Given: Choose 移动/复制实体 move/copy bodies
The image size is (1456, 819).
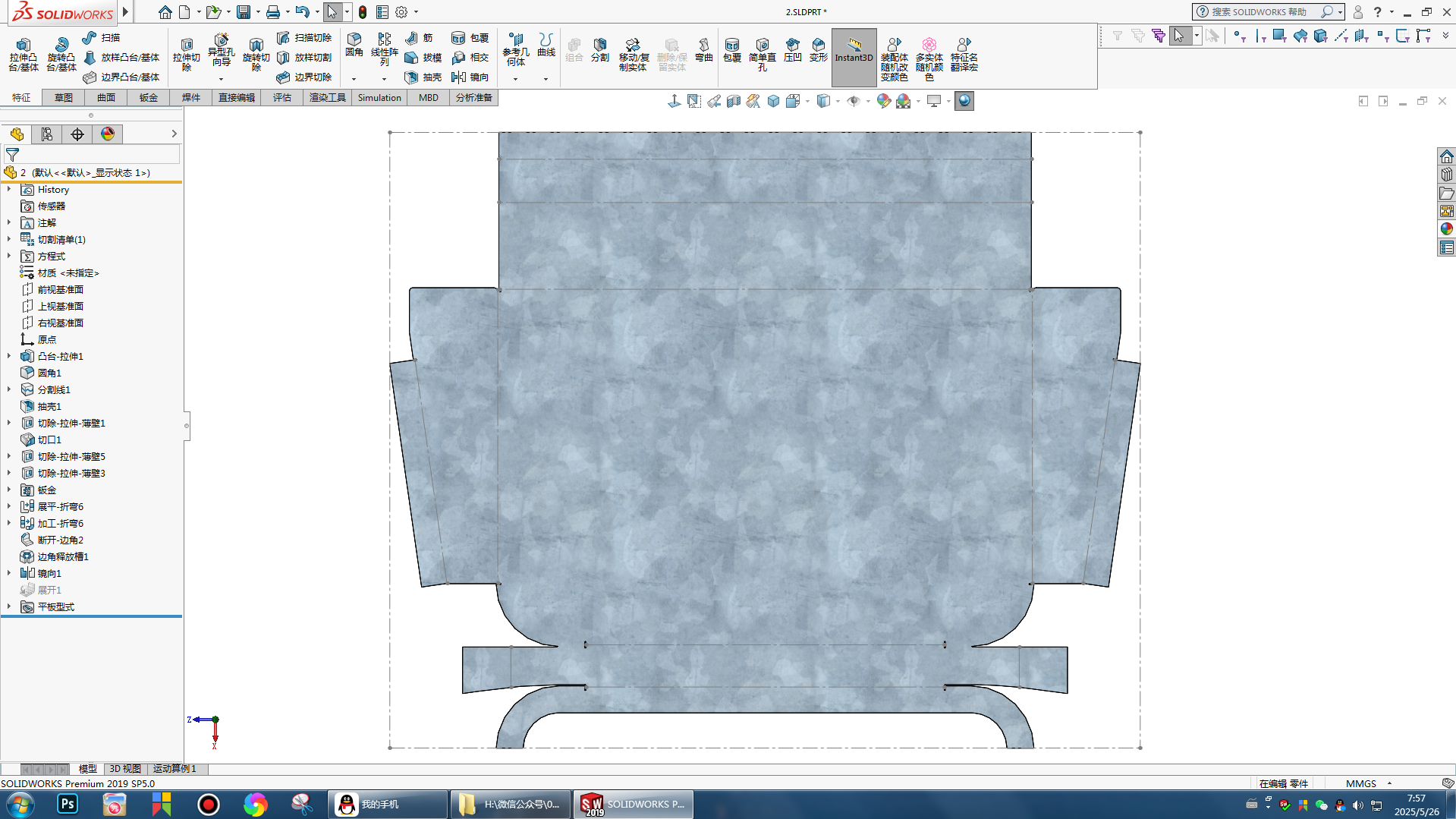Looking at the screenshot, I should click(634, 55).
